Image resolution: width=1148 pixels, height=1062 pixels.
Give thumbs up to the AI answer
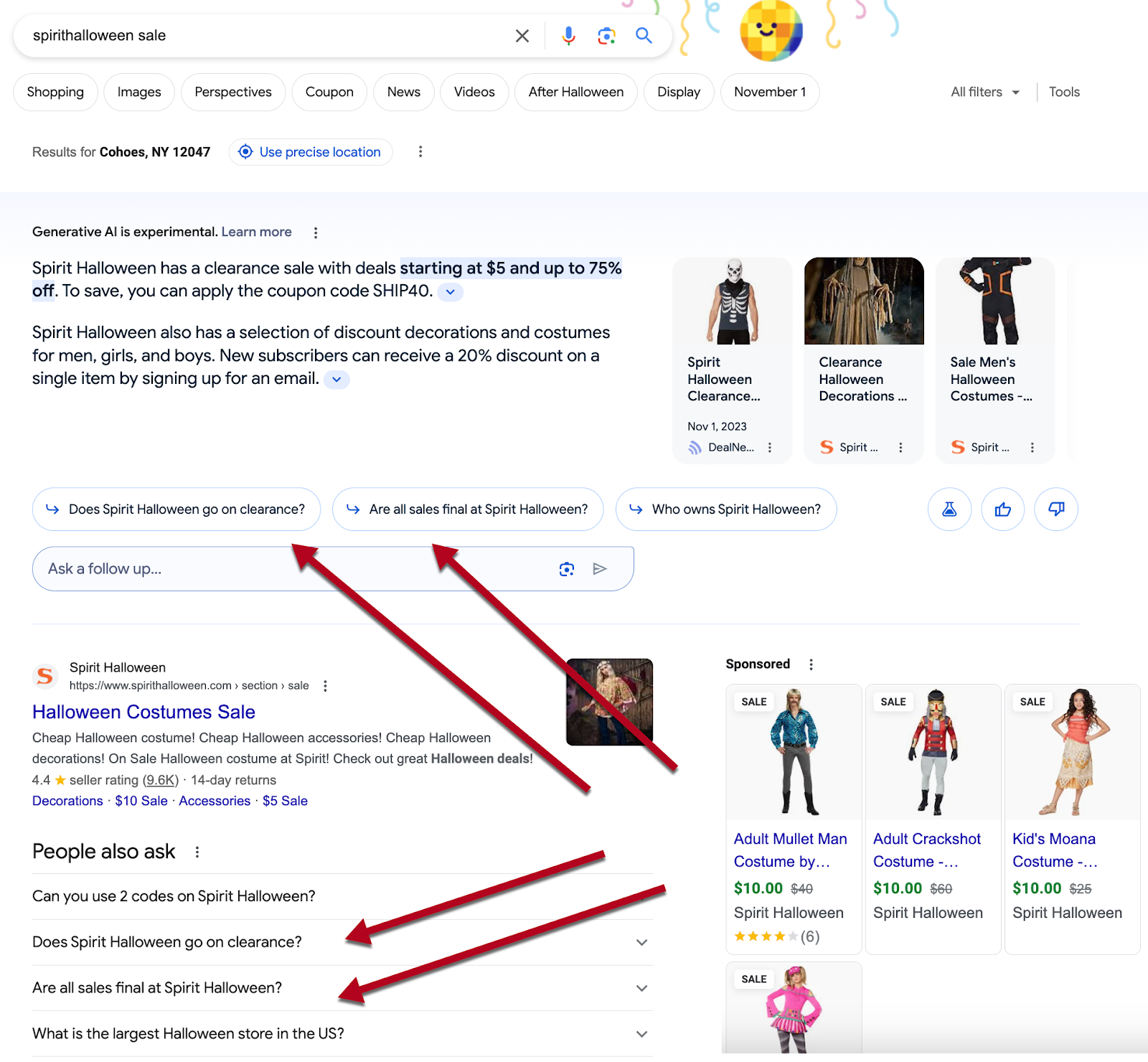[x=1003, y=509]
